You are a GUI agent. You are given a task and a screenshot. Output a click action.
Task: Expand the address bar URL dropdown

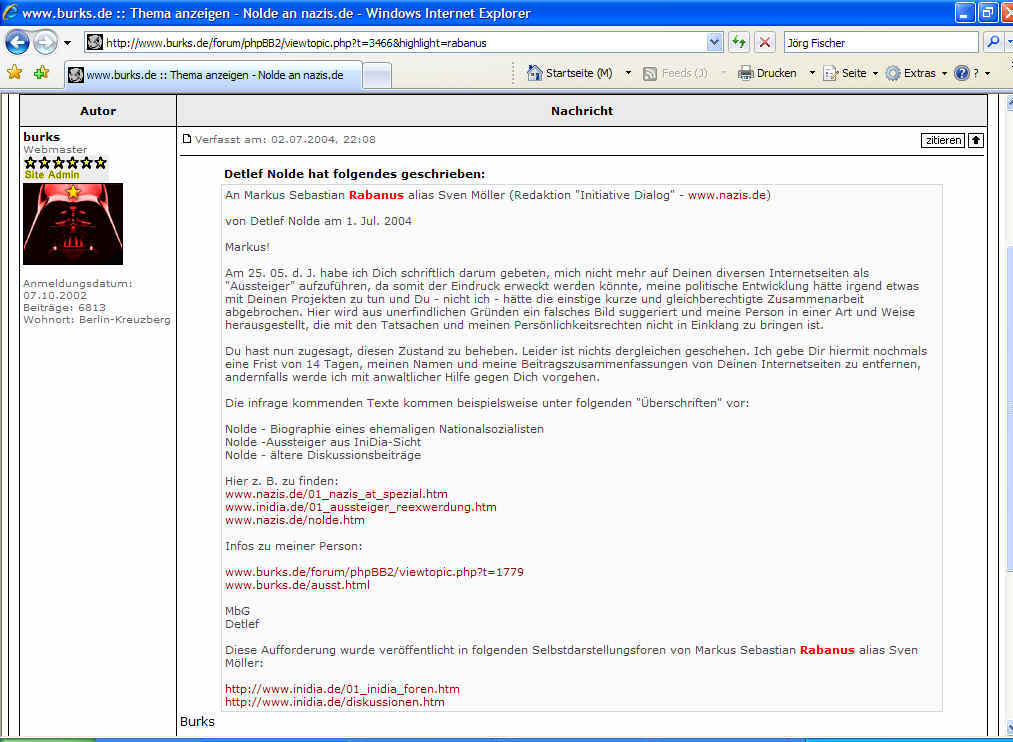tap(714, 42)
